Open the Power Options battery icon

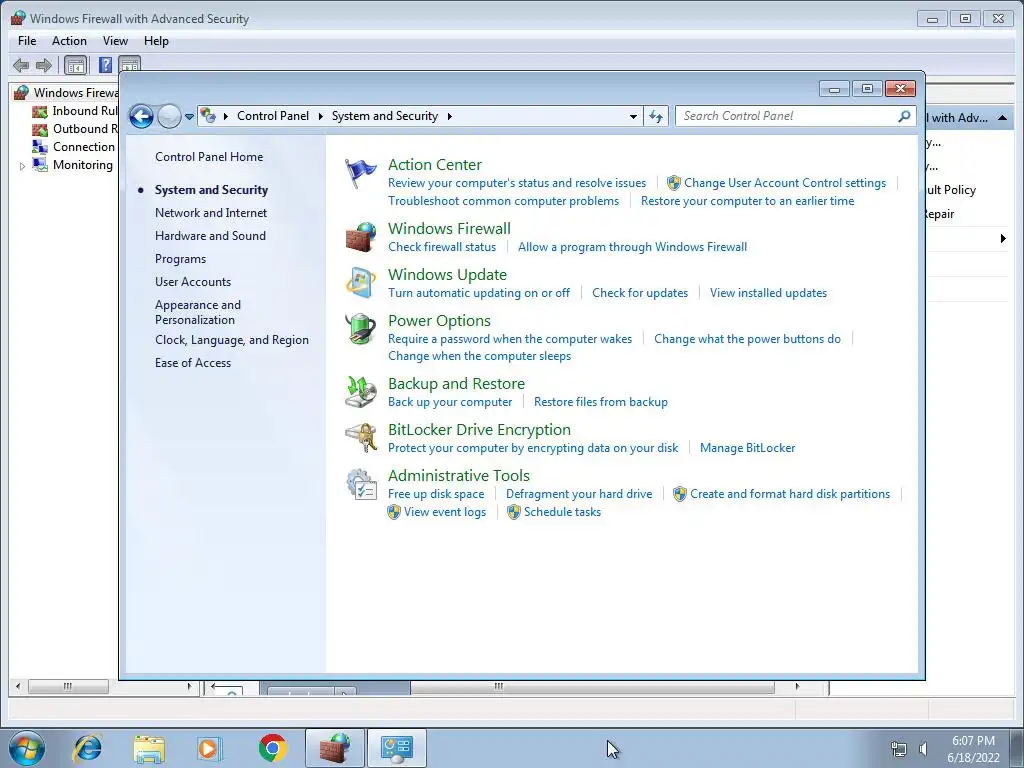click(360, 328)
